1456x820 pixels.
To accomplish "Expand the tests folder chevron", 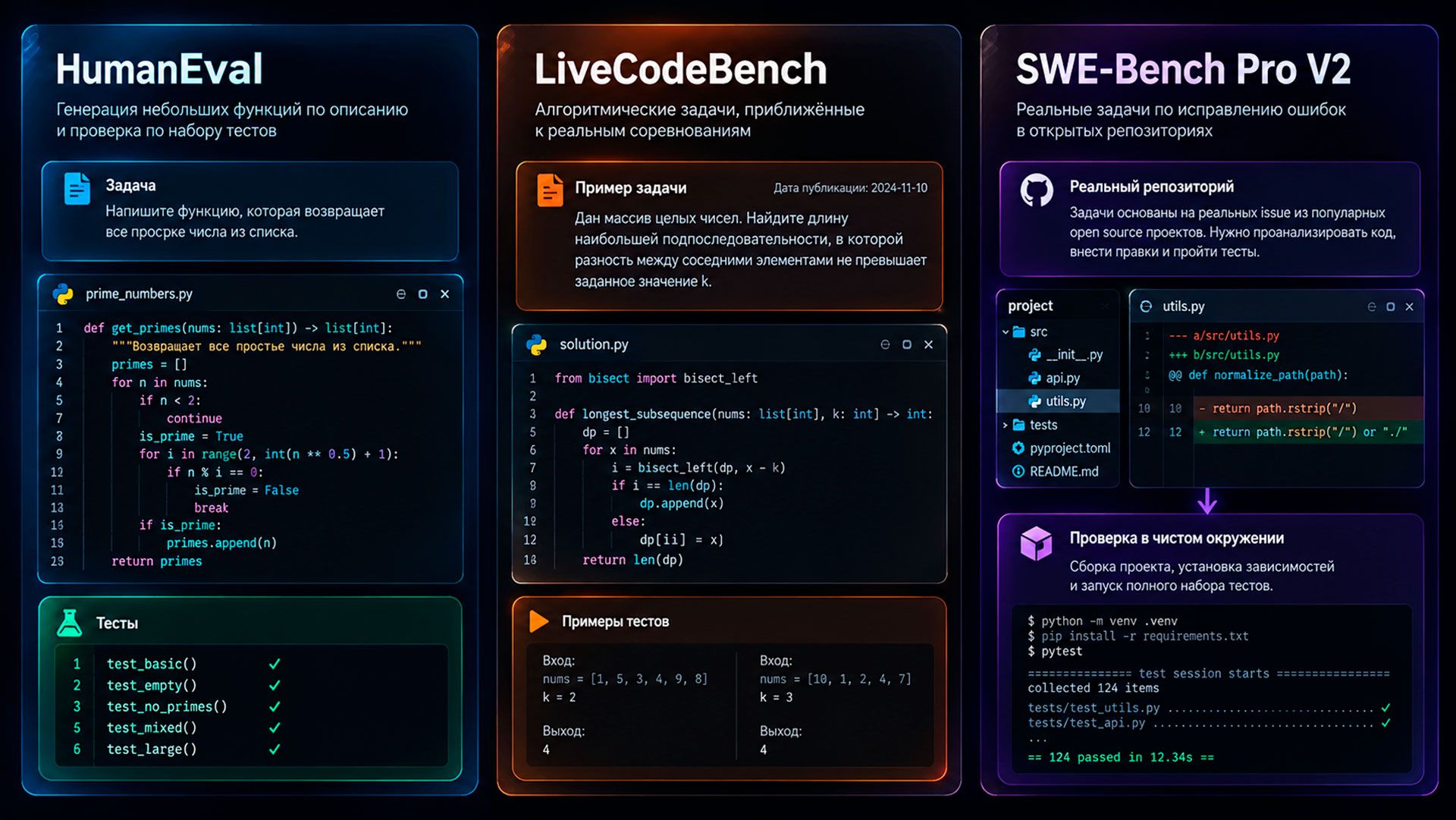I will 1006,425.
